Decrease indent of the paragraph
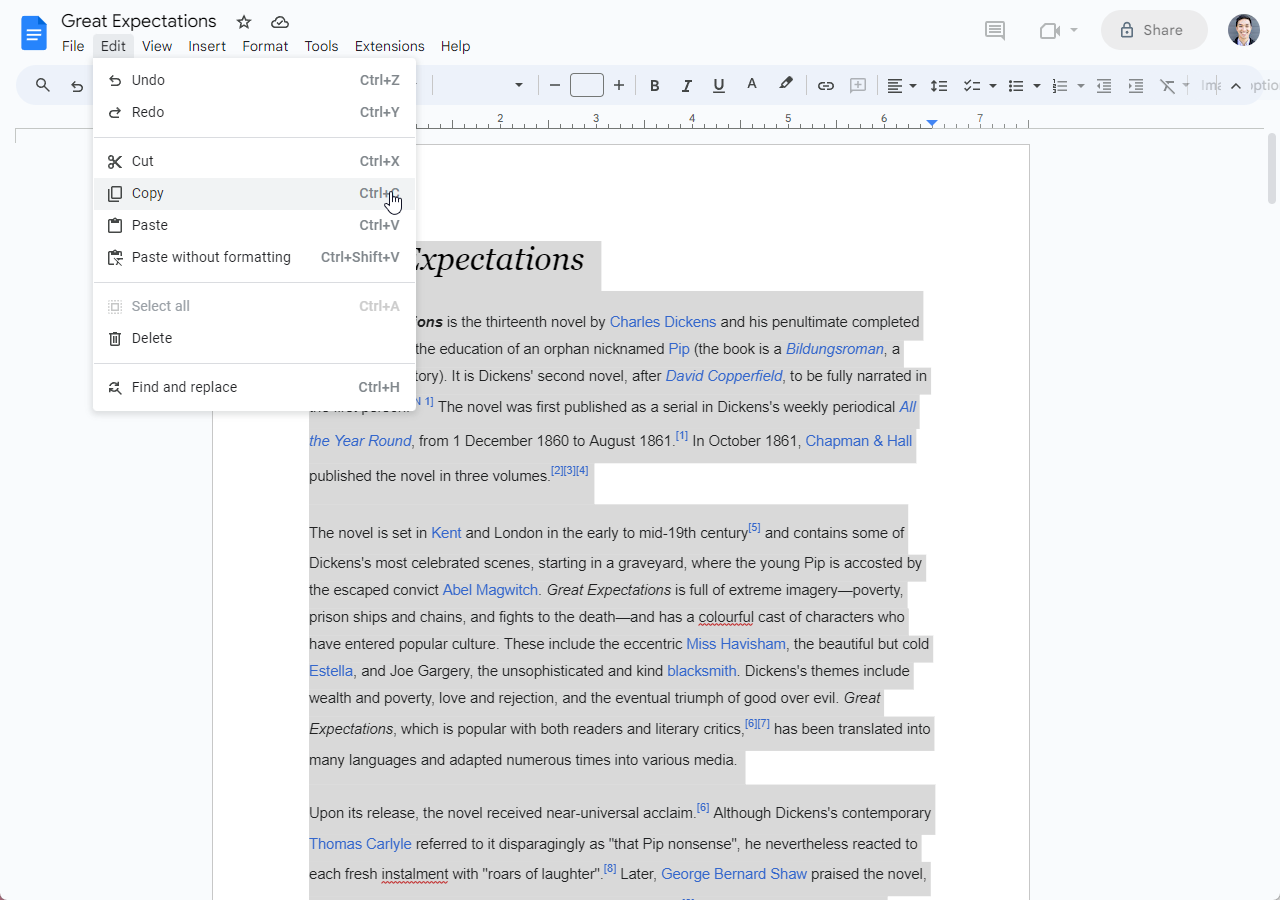The image size is (1280, 900). click(1104, 86)
